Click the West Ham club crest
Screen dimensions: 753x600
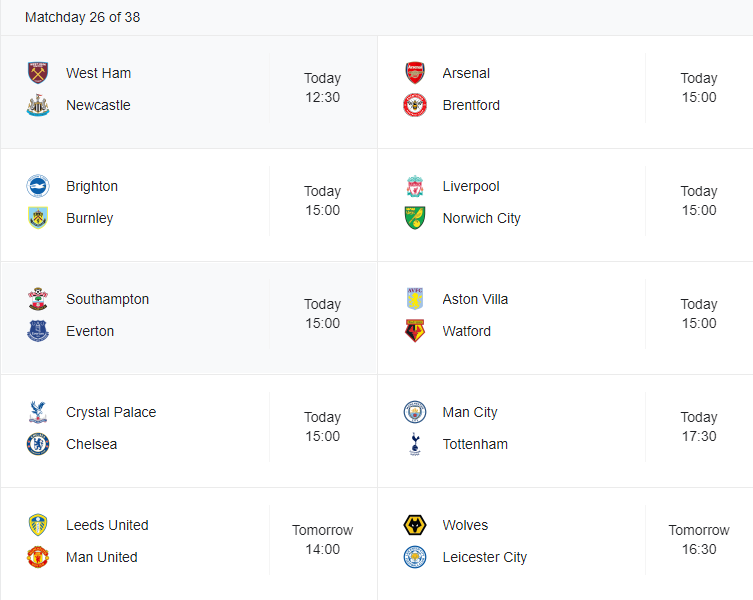pos(37,73)
